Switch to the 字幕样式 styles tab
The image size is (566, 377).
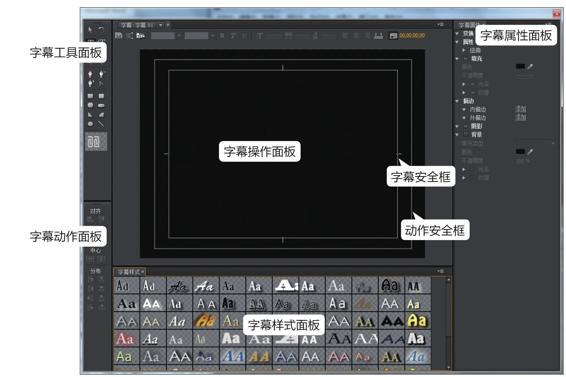click(x=130, y=272)
